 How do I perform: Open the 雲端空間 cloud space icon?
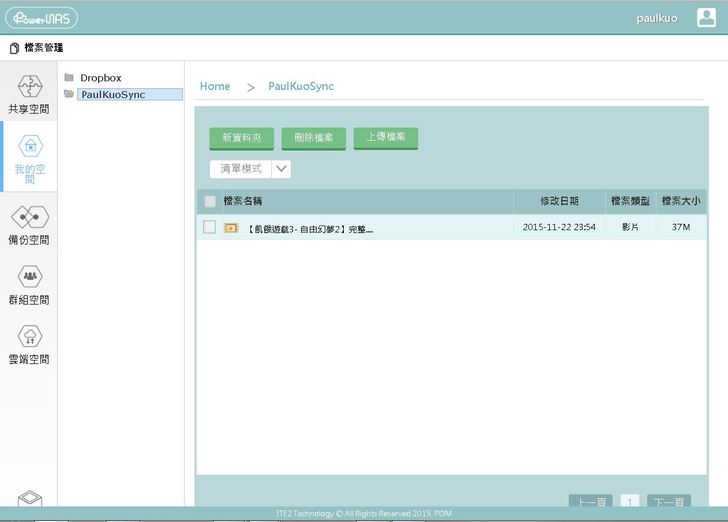29,336
